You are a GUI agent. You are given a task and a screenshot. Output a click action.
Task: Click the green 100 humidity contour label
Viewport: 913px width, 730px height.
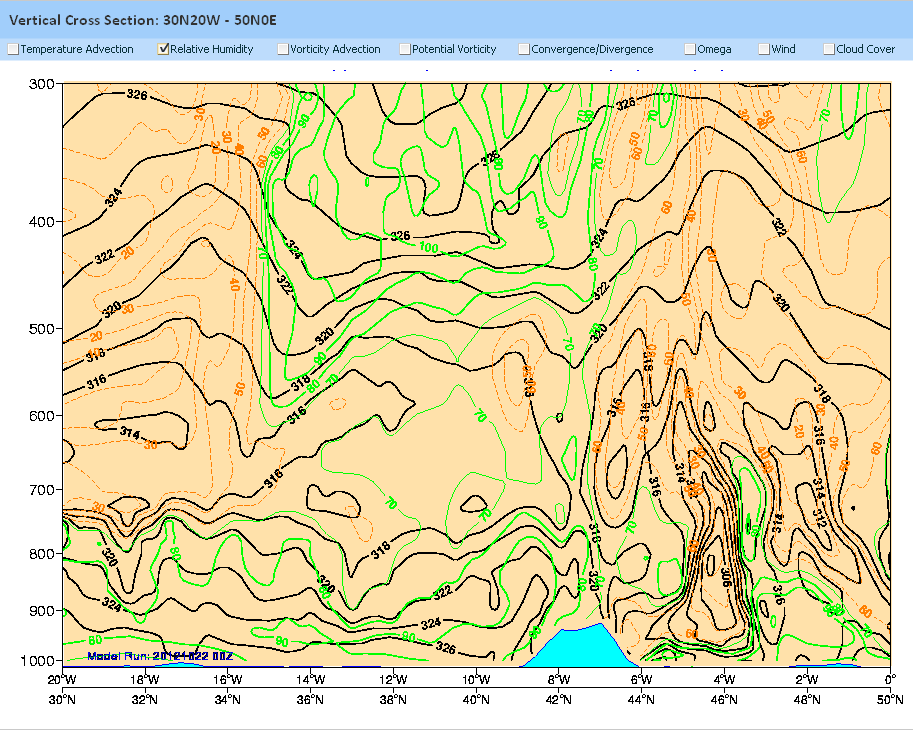pyautogui.click(x=429, y=247)
